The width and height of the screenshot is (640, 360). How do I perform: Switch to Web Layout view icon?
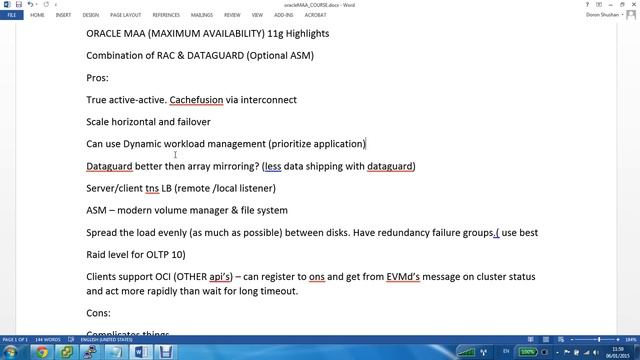pyautogui.click(x=561, y=340)
